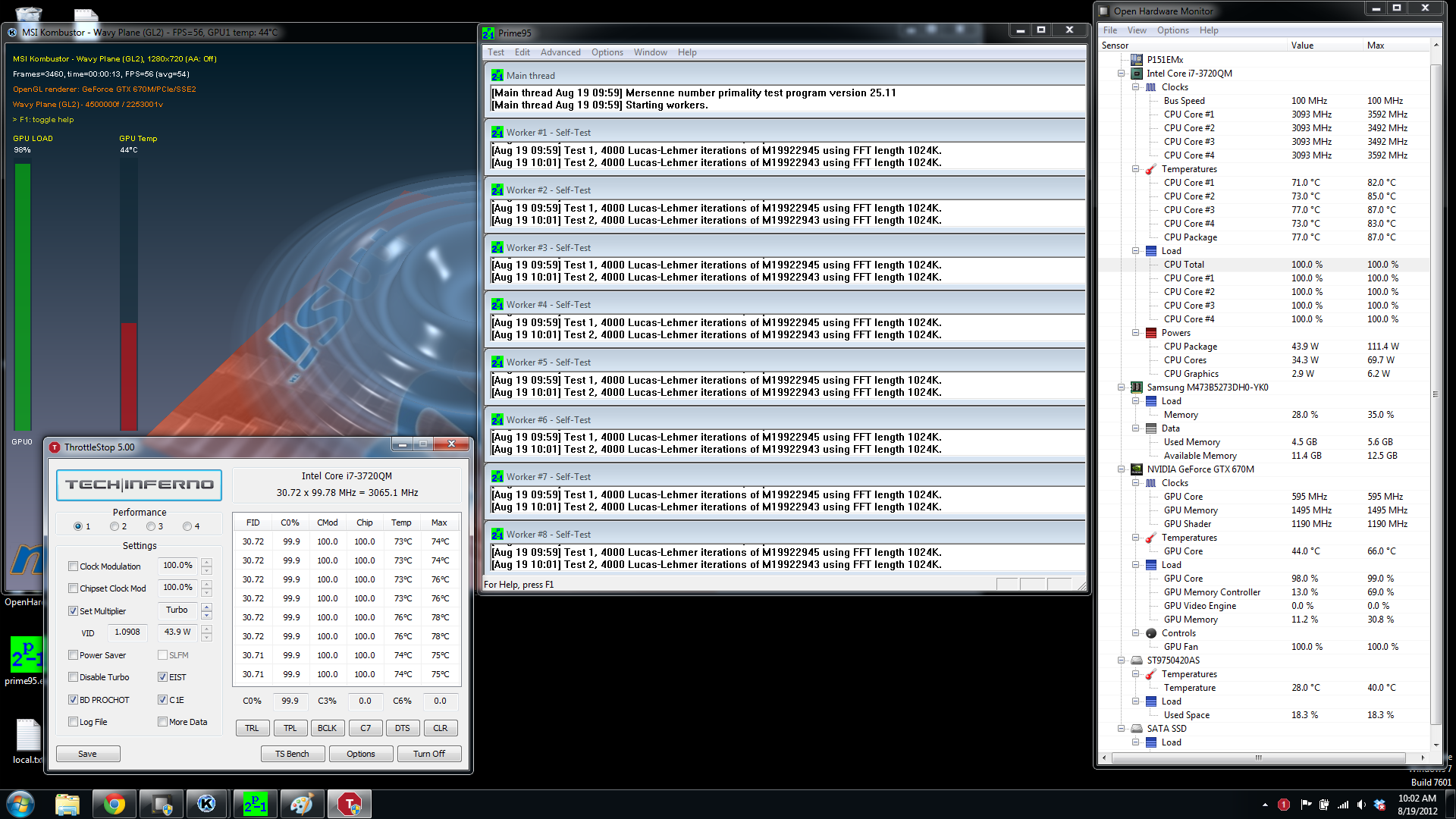
Task: Click the Worker #4 Self-Test icon
Action: (497, 305)
